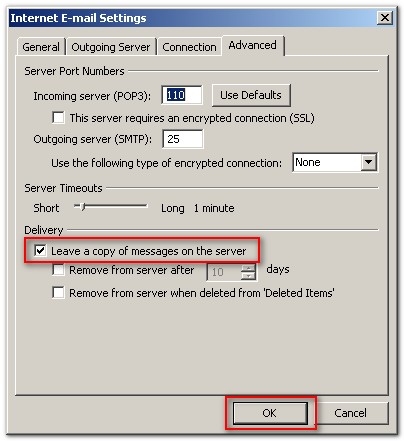Image resolution: width=404 pixels, height=441 pixels.
Task: Select the Connection tab
Action: click(x=189, y=47)
